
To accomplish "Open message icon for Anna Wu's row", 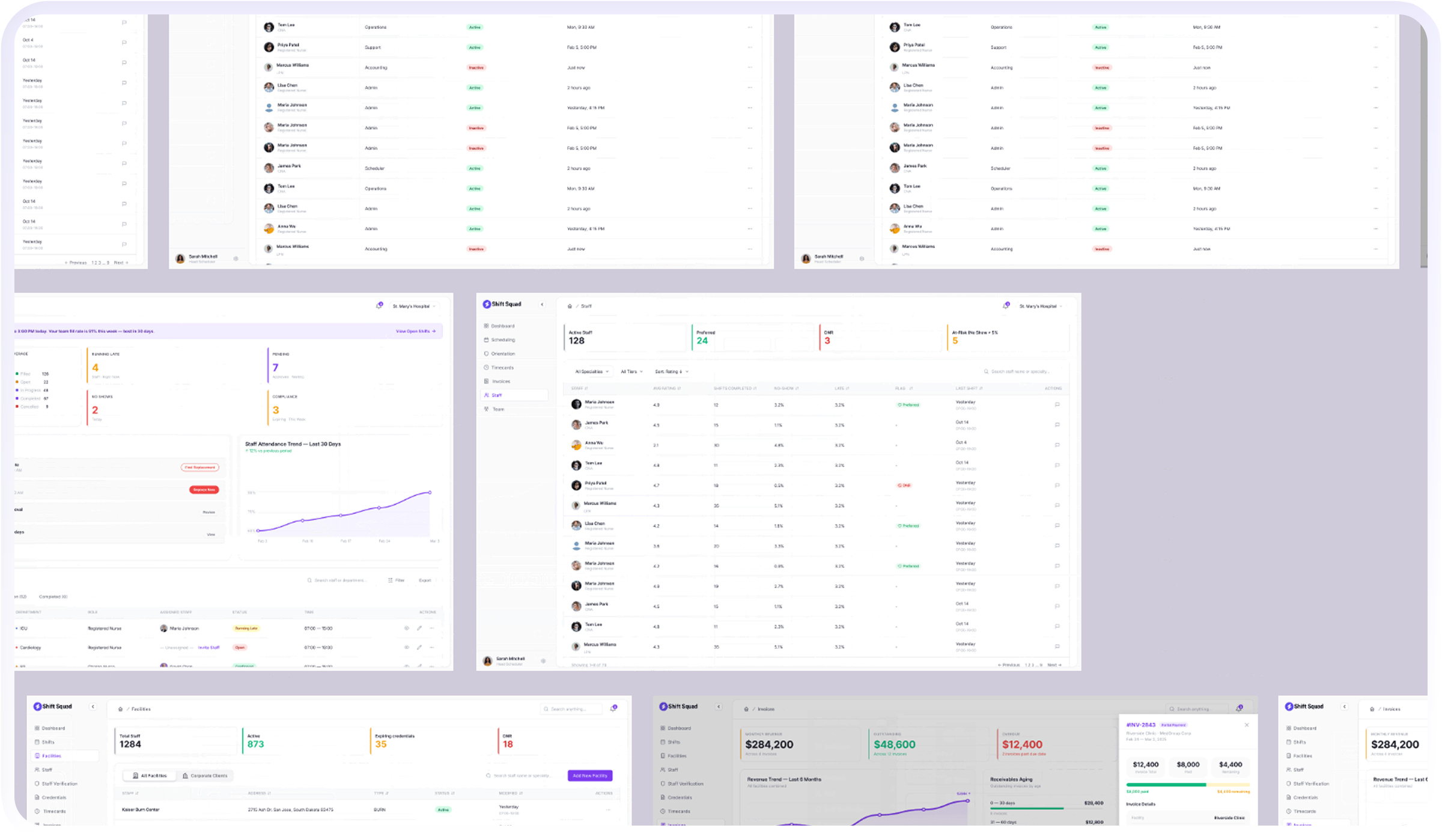I will (x=1057, y=445).
